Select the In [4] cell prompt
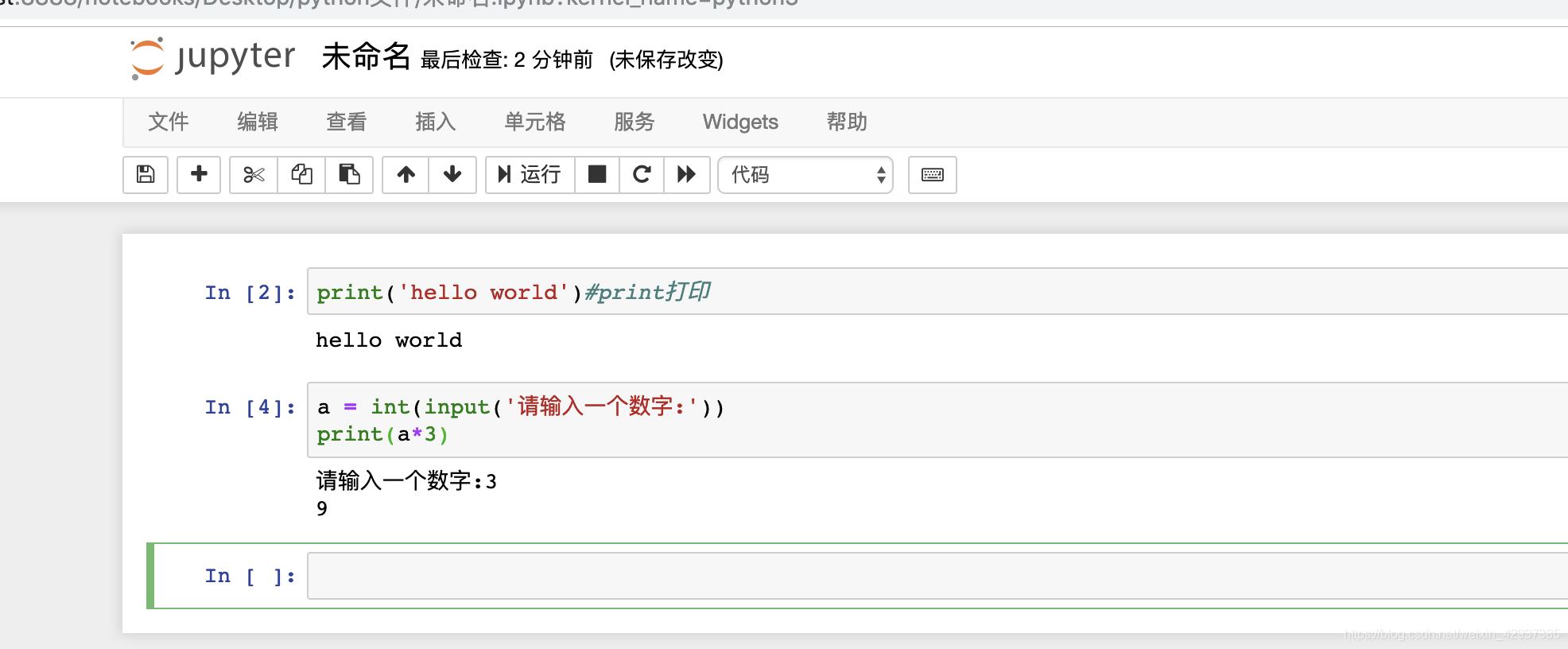The image size is (1568, 649). coord(250,407)
